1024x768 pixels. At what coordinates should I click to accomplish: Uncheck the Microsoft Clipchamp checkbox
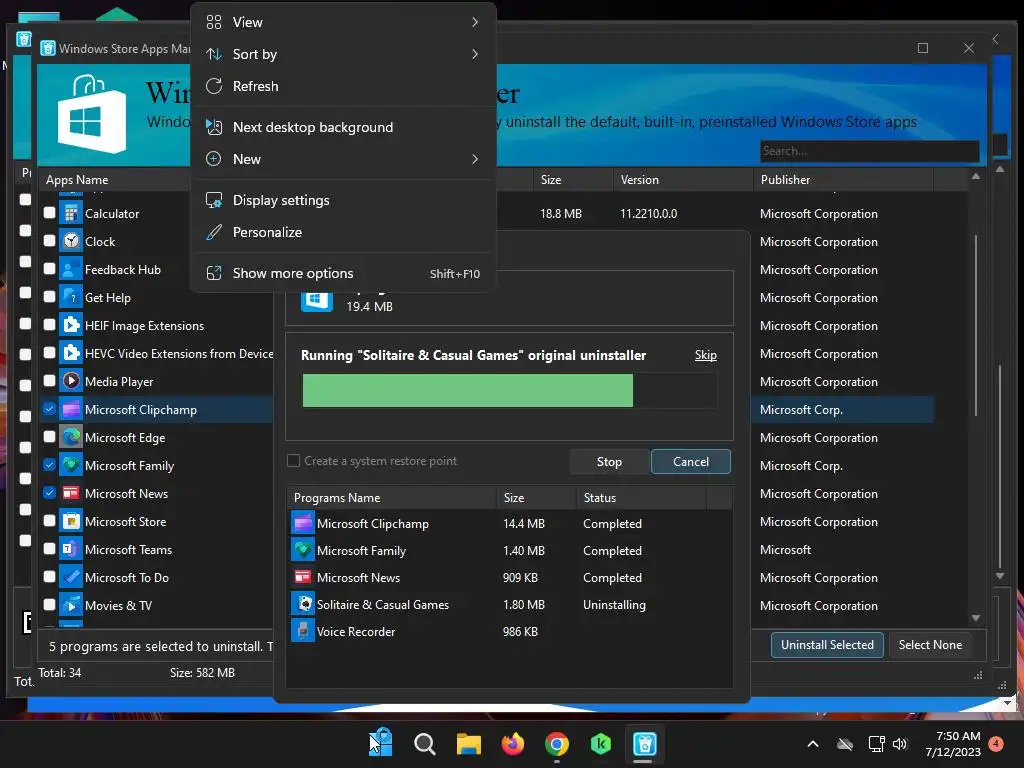pyautogui.click(x=49, y=409)
